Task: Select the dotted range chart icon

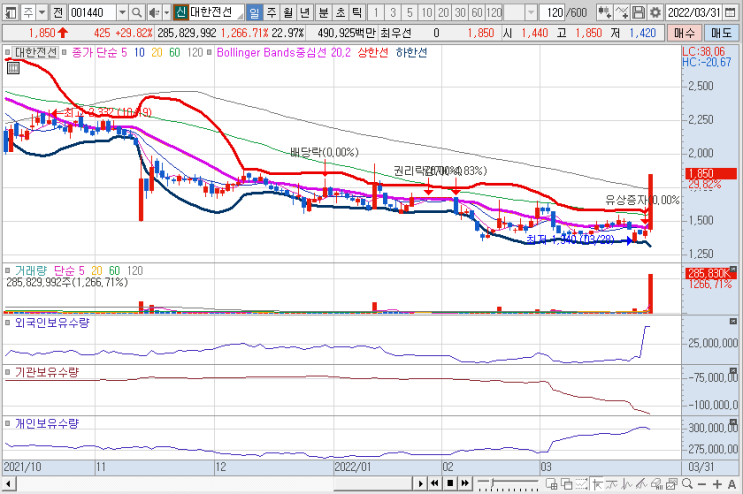Action: pyautogui.click(x=582, y=484)
